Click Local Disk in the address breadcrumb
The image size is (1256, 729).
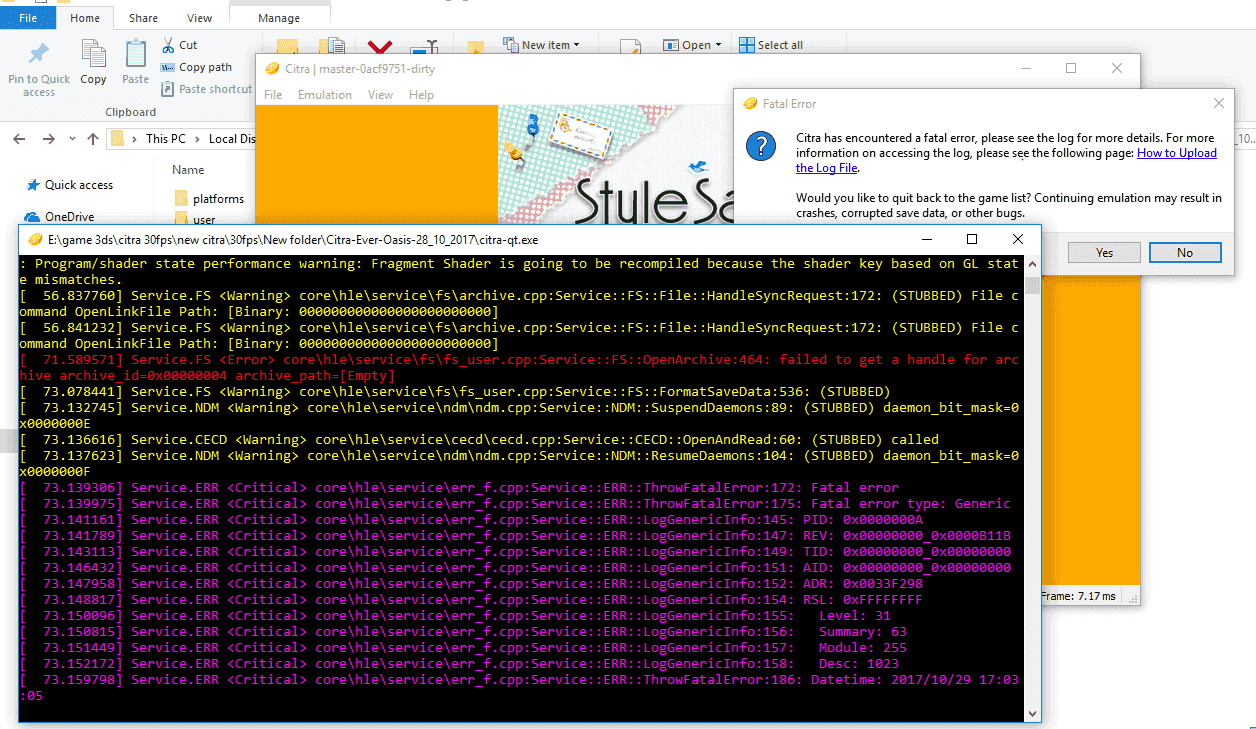coord(232,139)
